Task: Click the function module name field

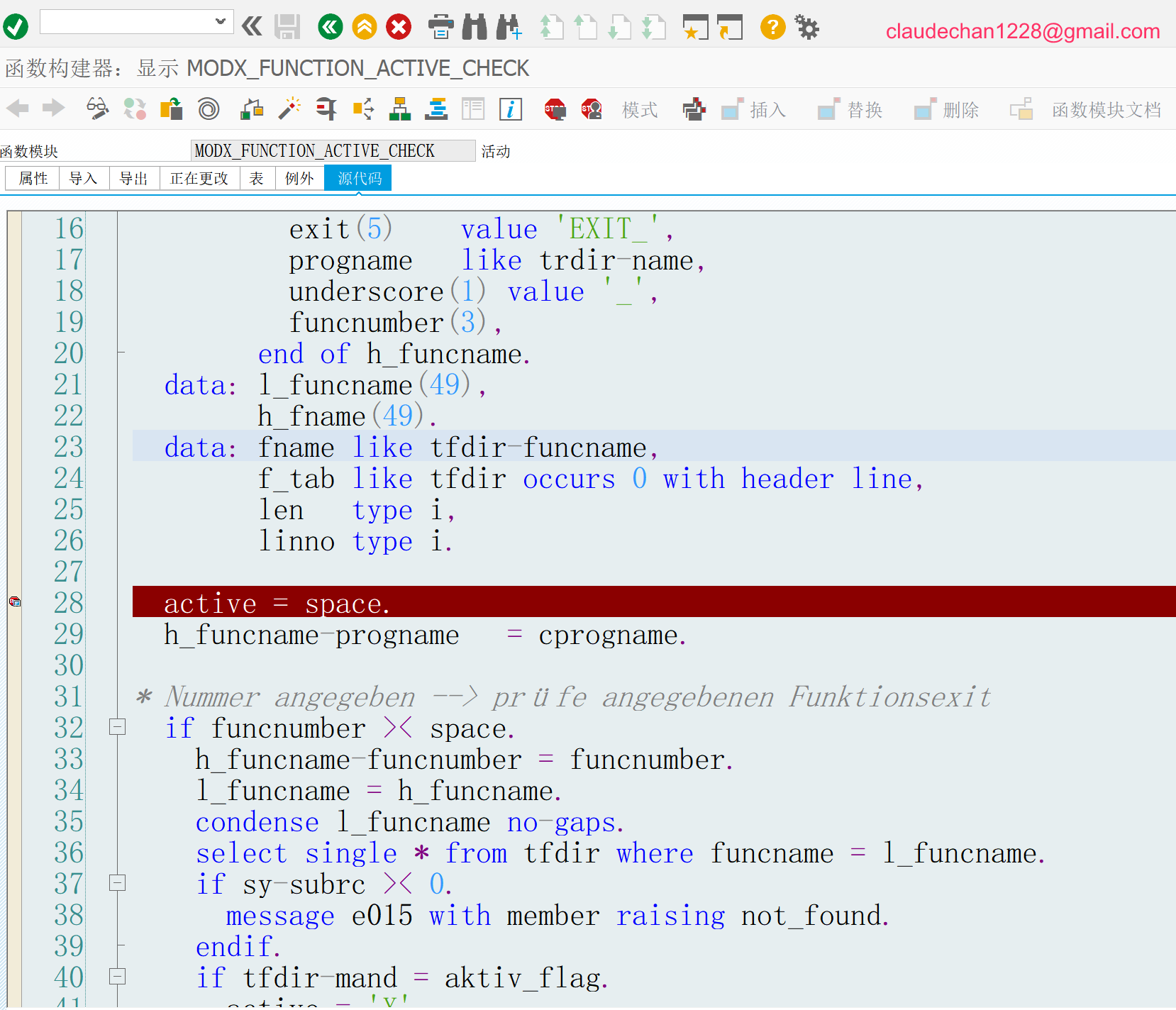Action: coord(333,150)
